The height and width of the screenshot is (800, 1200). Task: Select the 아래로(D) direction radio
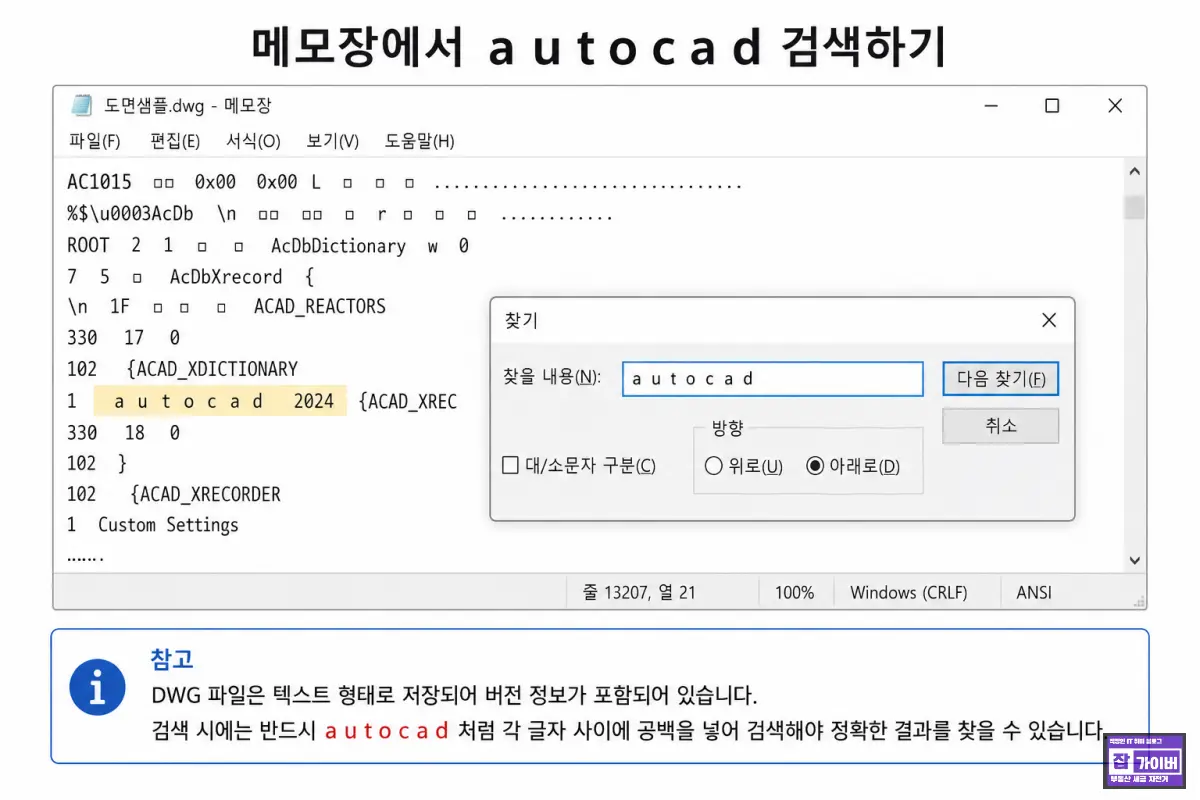(x=815, y=466)
